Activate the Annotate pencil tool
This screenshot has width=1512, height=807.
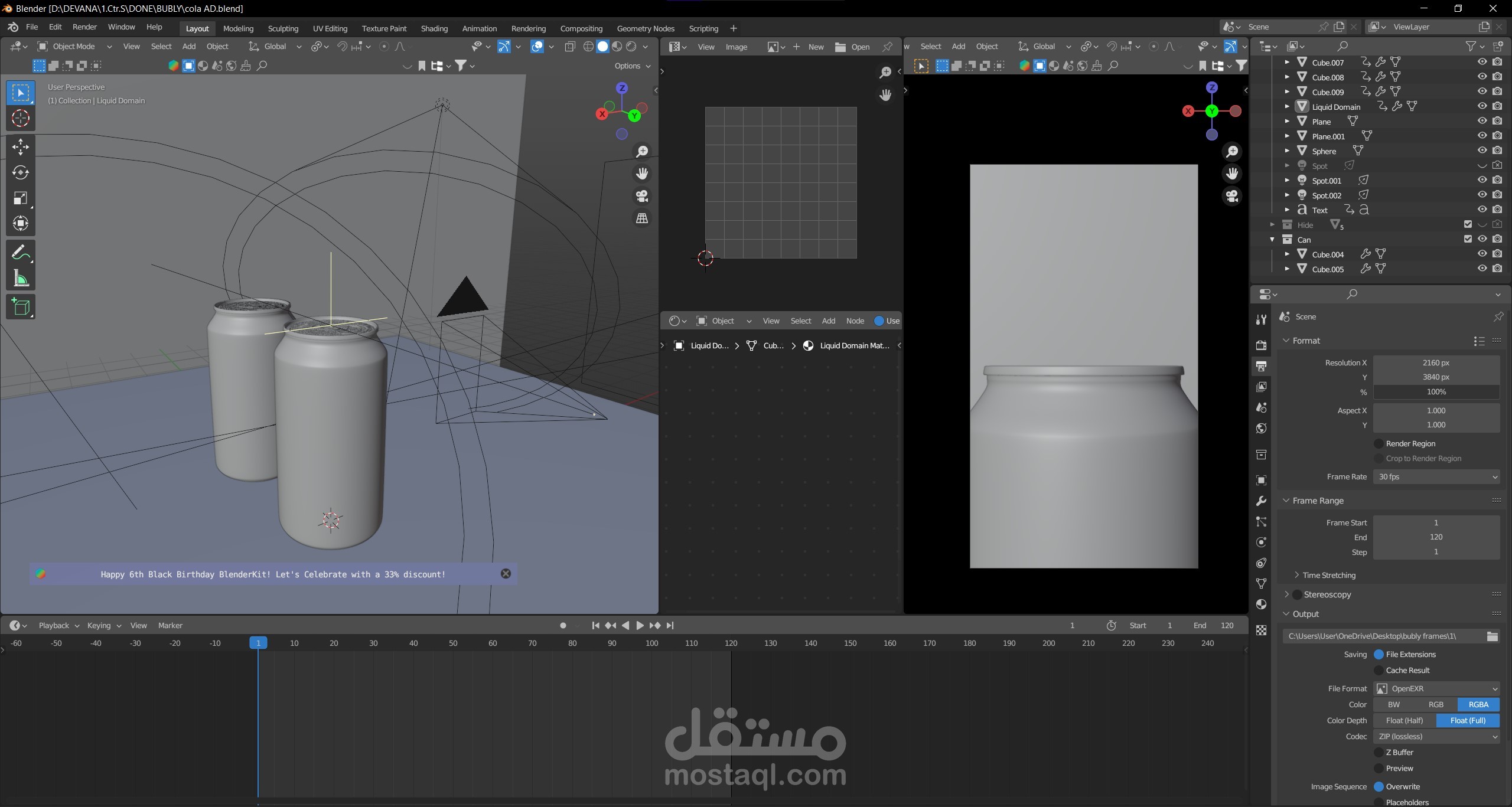click(x=21, y=253)
